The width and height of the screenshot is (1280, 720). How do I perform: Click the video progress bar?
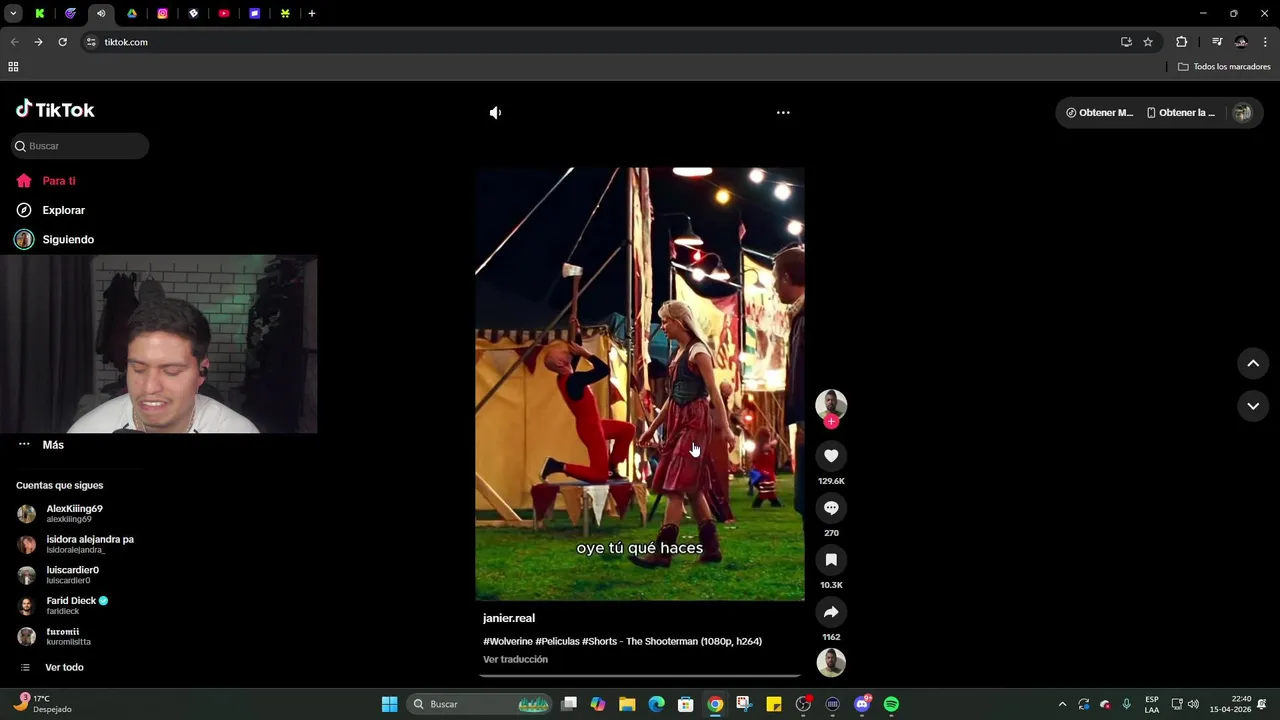(x=640, y=676)
